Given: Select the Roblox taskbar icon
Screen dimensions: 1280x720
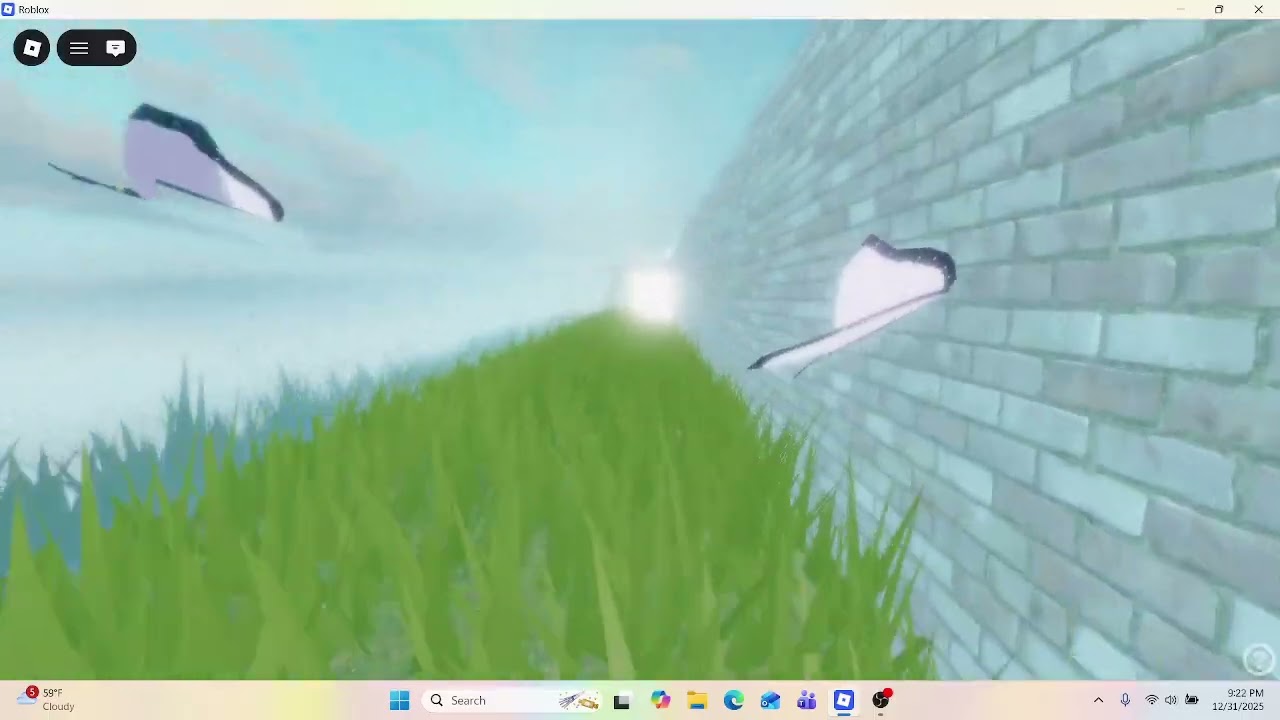Looking at the screenshot, I should (x=844, y=701).
